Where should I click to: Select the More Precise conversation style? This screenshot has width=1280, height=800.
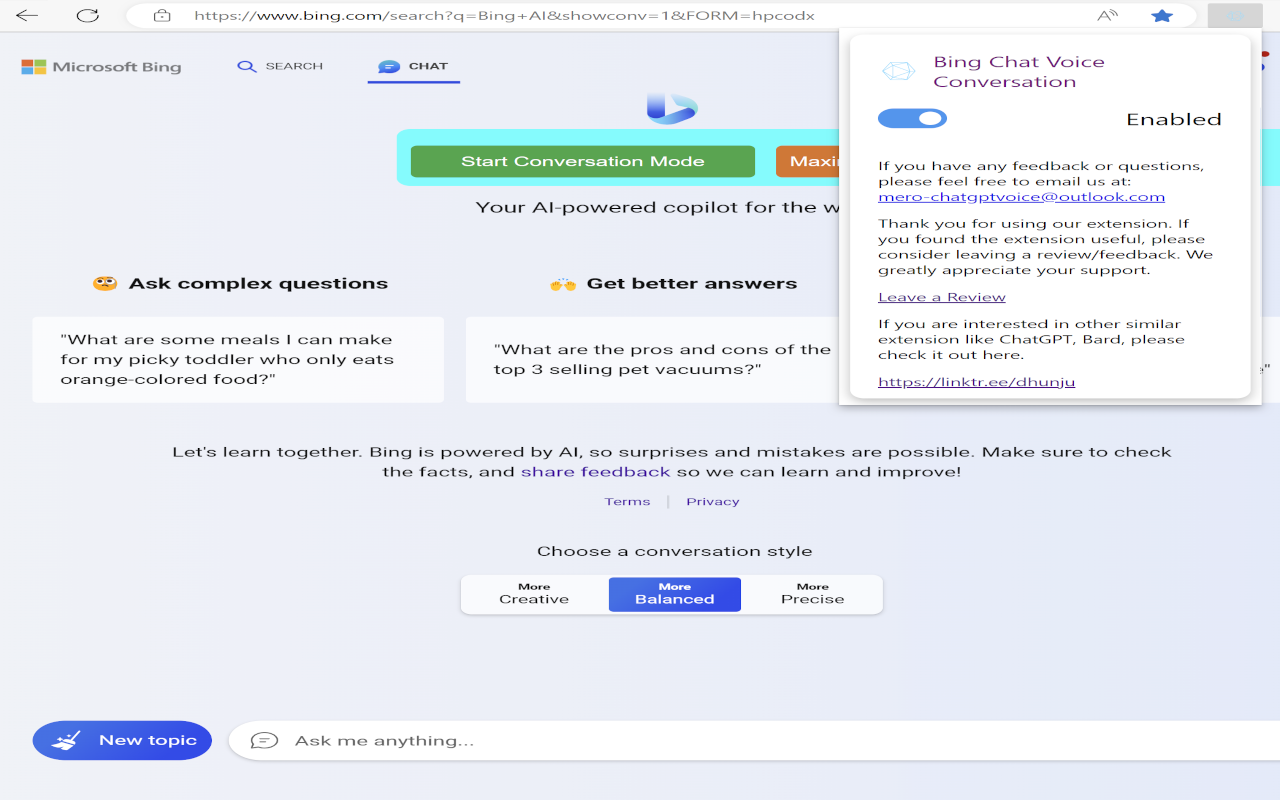tap(812, 594)
